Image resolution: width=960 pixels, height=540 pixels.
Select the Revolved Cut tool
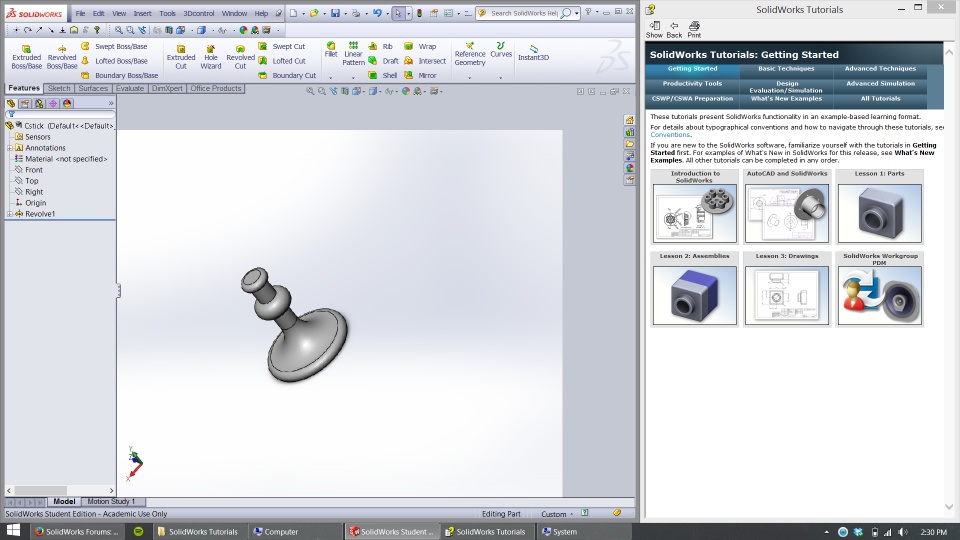tap(240, 57)
